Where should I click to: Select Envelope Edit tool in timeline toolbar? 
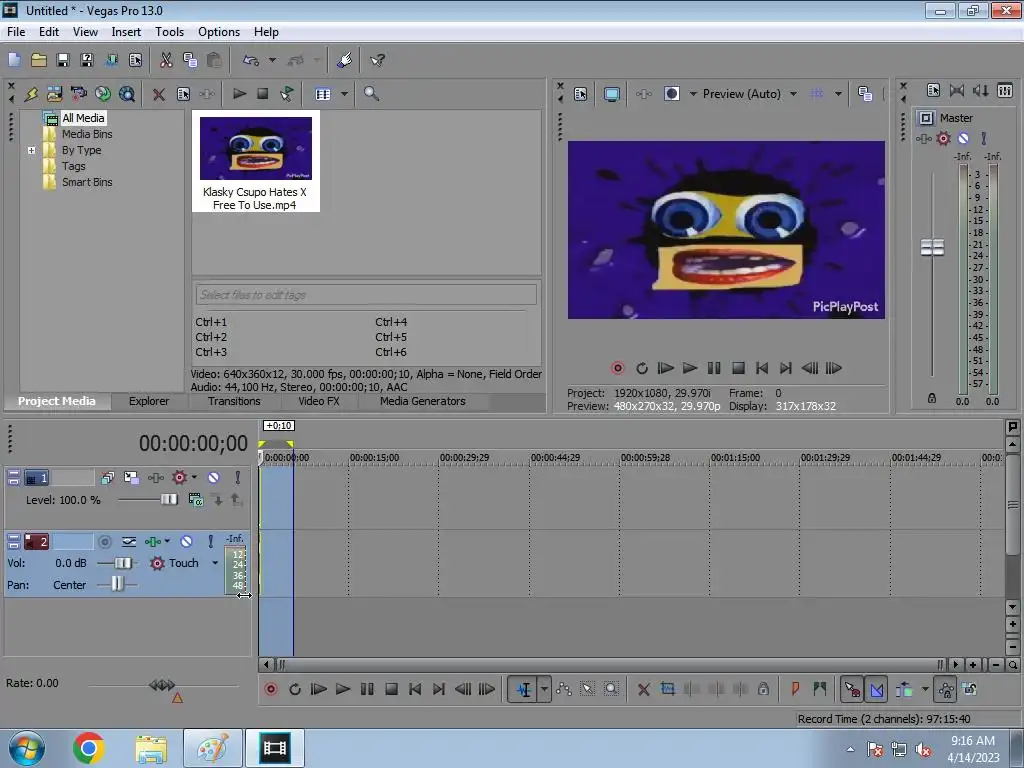tap(564, 689)
